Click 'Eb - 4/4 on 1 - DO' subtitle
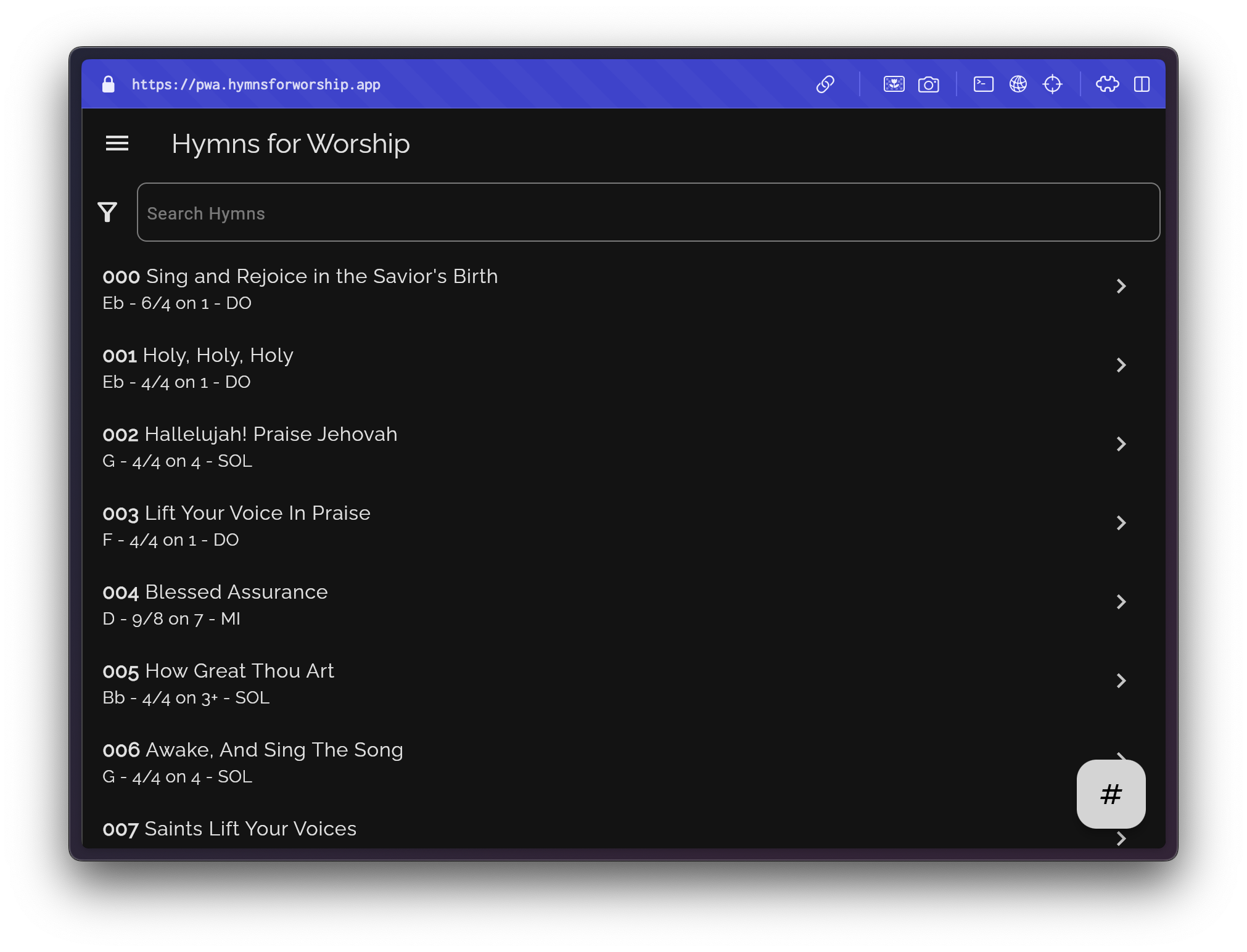The width and height of the screenshot is (1247, 952). pyautogui.click(x=176, y=382)
